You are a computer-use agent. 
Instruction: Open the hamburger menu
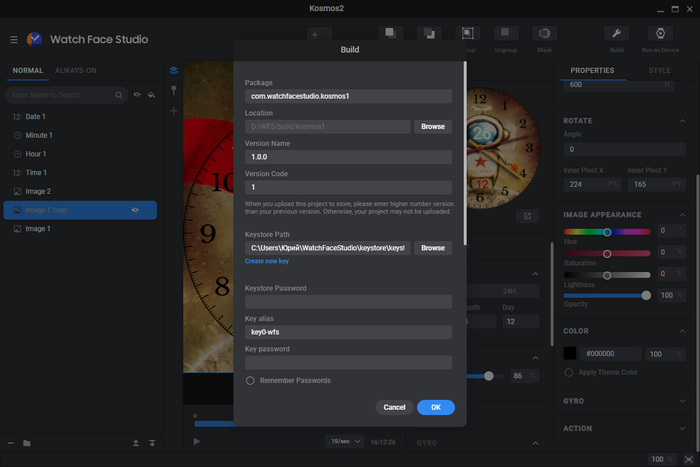[14, 39]
